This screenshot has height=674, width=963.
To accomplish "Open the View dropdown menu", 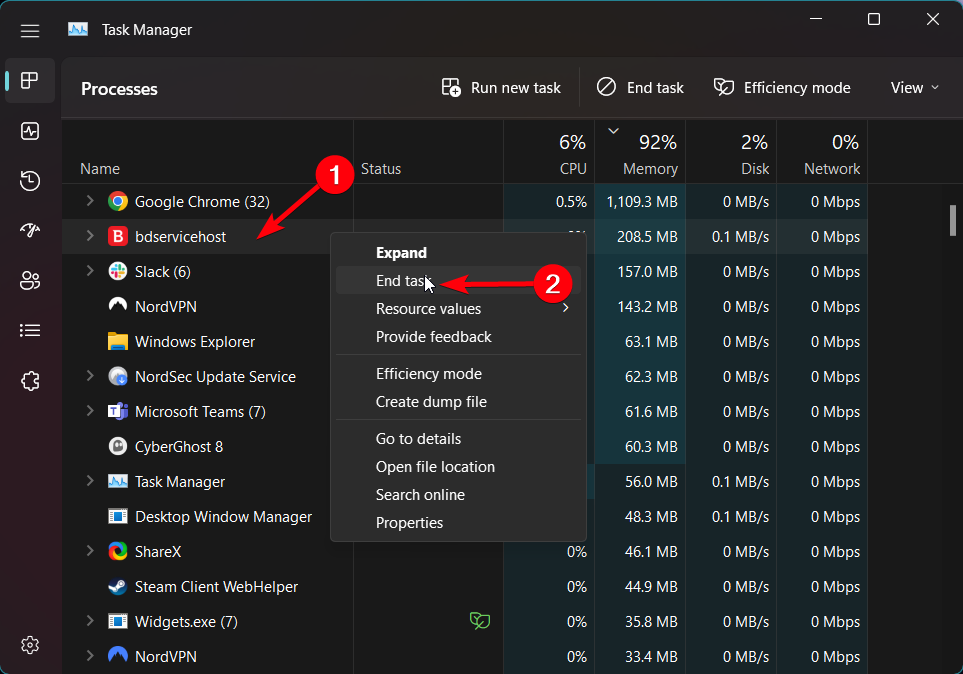I will (914, 88).
